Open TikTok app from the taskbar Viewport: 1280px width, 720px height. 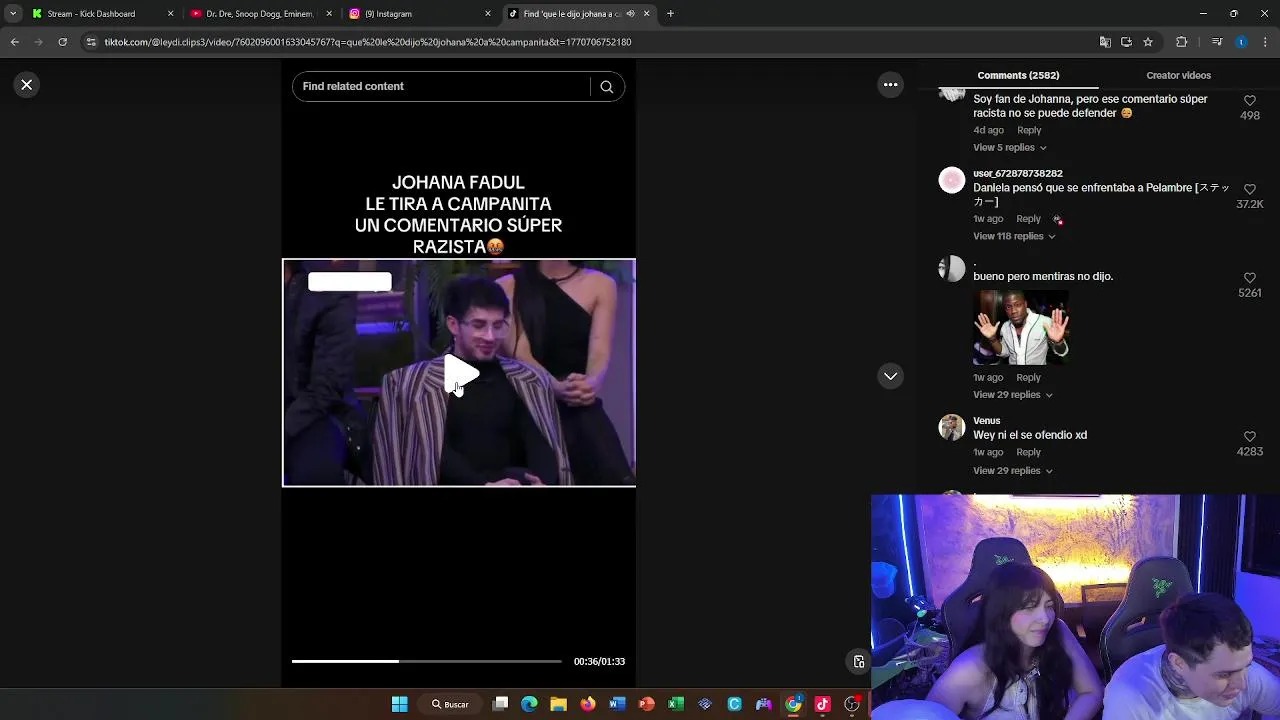click(823, 704)
